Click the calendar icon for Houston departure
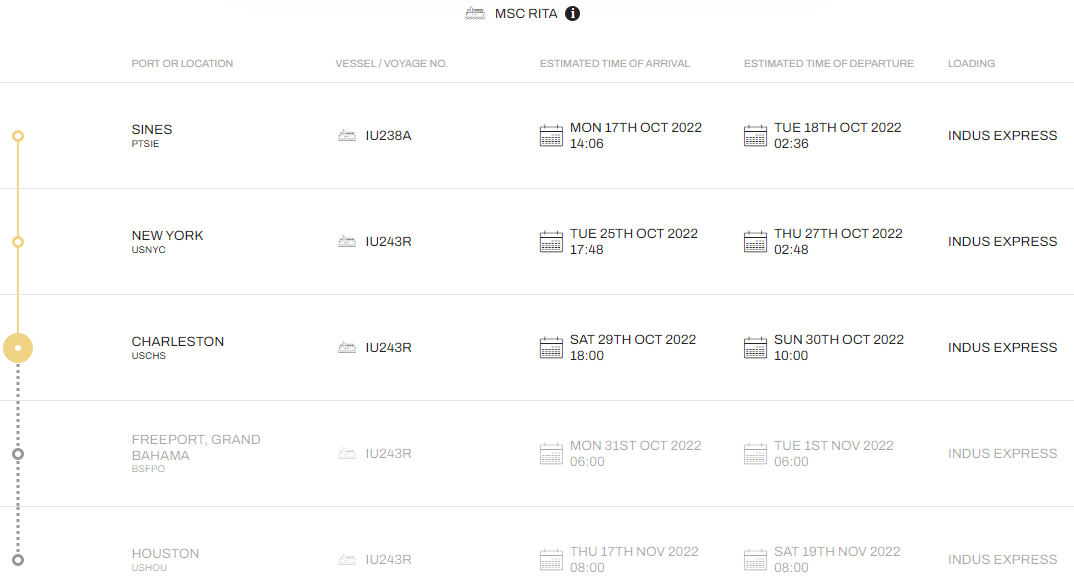 tap(755, 560)
